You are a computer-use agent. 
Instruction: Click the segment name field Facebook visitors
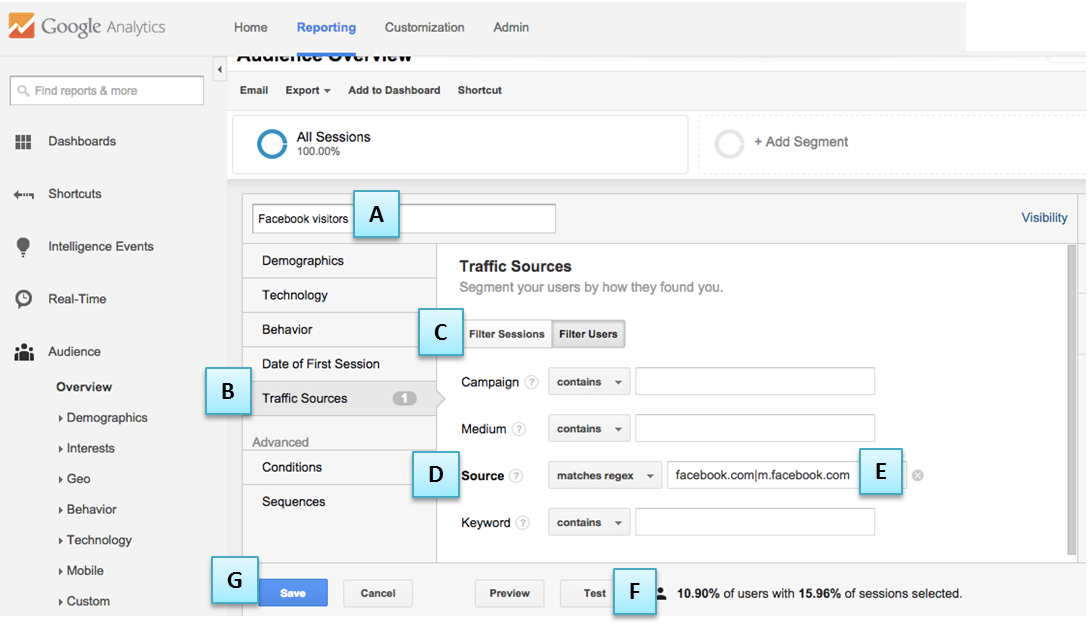click(404, 219)
